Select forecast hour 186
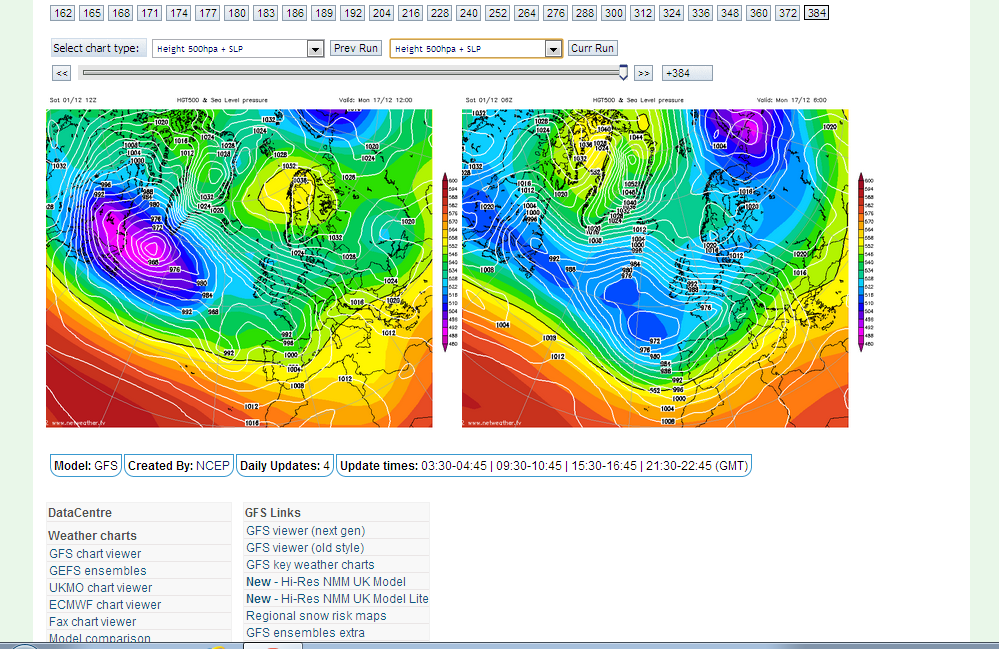The image size is (999, 649). [295, 13]
